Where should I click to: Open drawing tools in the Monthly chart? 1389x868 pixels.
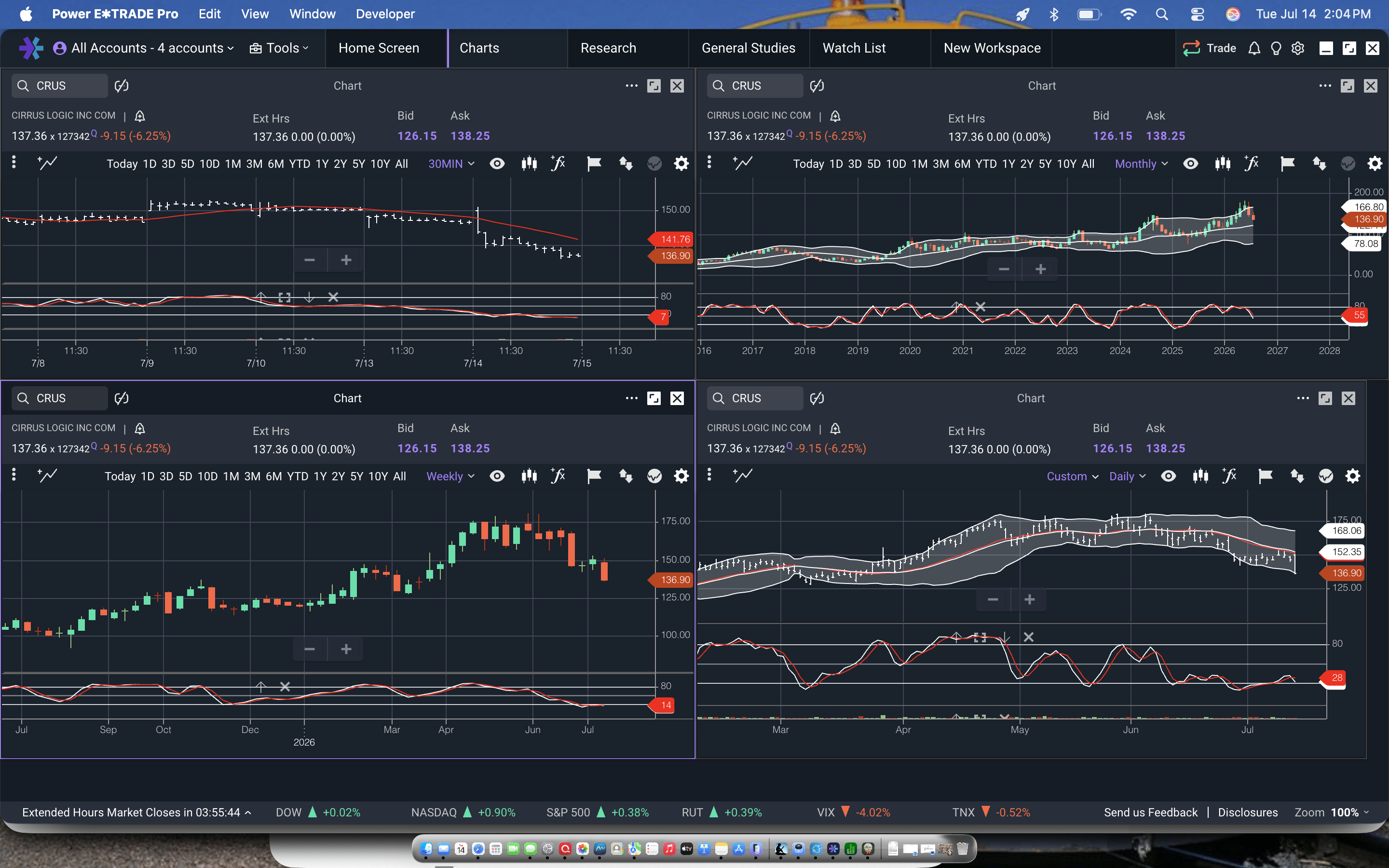click(x=743, y=163)
